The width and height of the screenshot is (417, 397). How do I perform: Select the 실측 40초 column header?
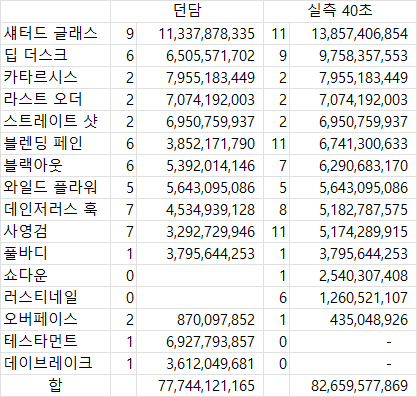(x=340, y=11)
